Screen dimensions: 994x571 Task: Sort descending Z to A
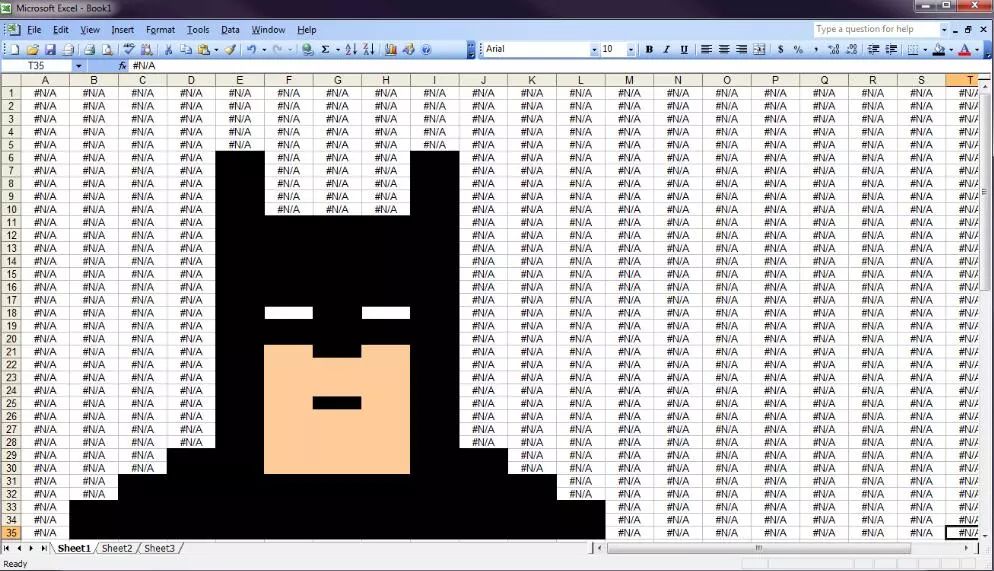pos(369,49)
